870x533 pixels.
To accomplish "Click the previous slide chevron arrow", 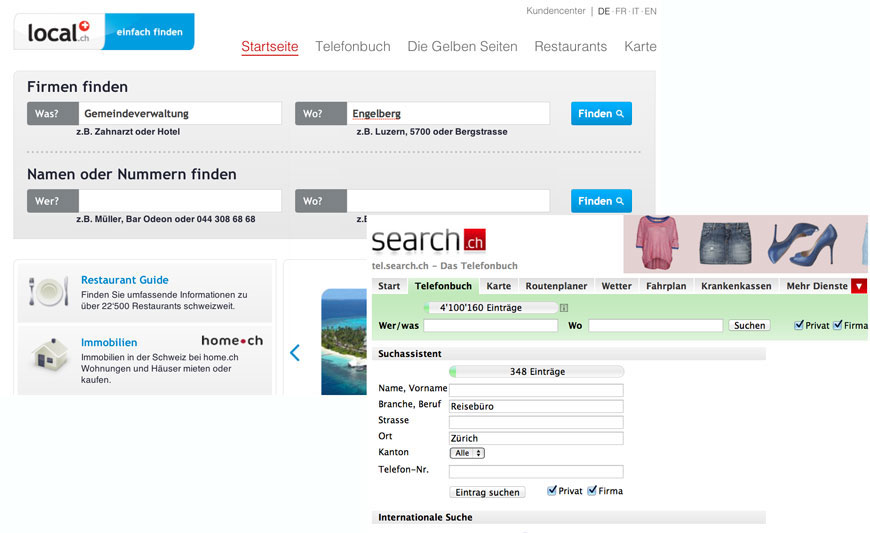I will (x=295, y=353).
